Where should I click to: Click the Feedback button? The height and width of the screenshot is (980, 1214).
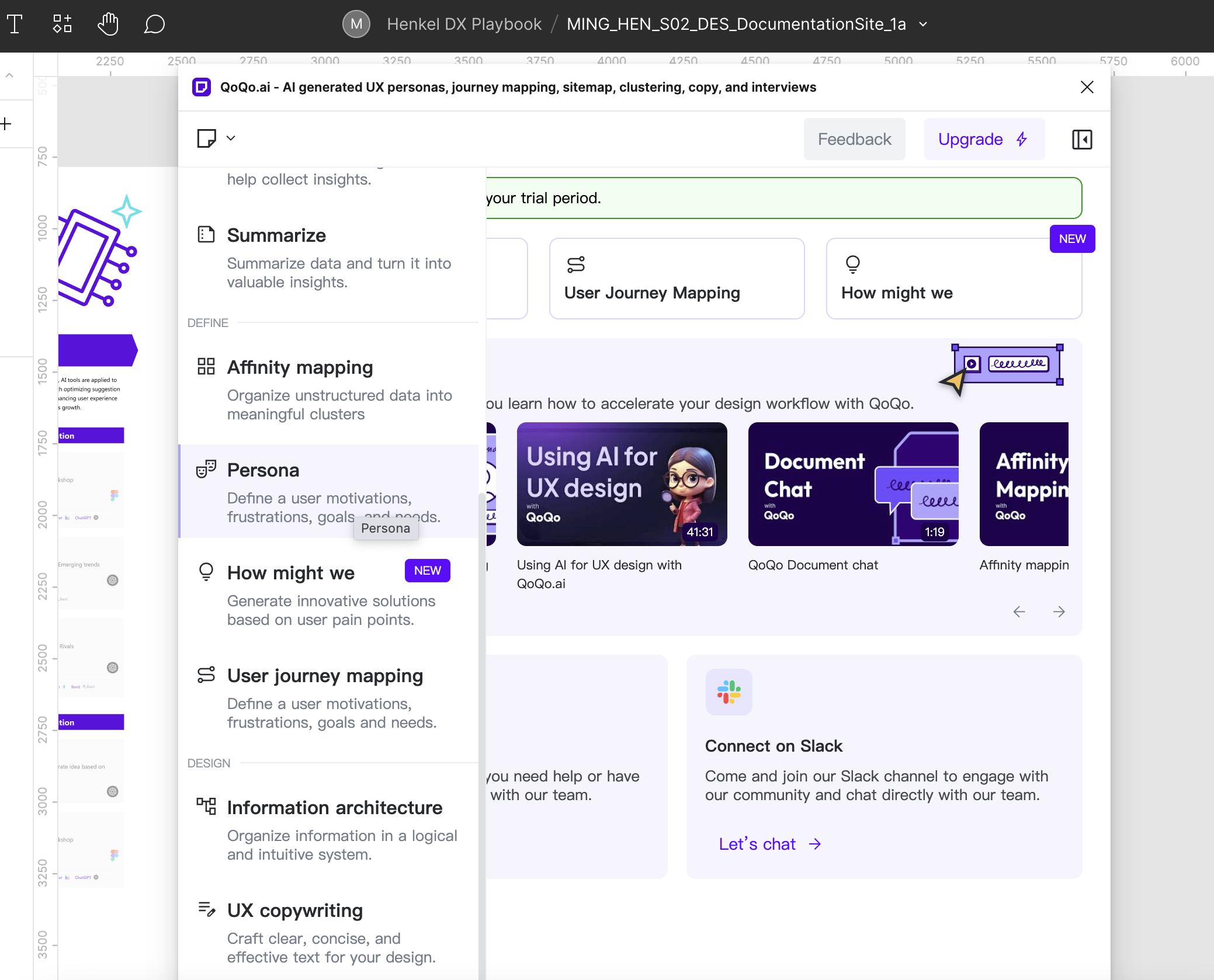click(x=854, y=140)
